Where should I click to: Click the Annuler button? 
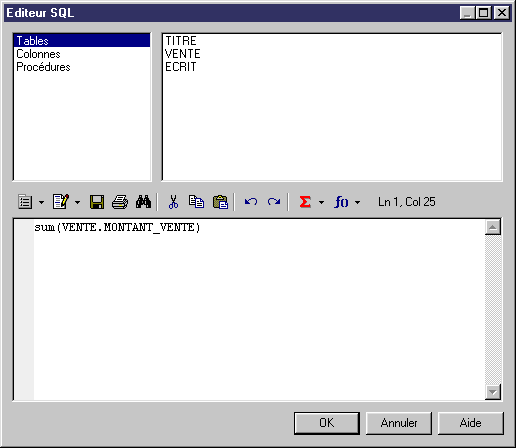[x=399, y=423]
